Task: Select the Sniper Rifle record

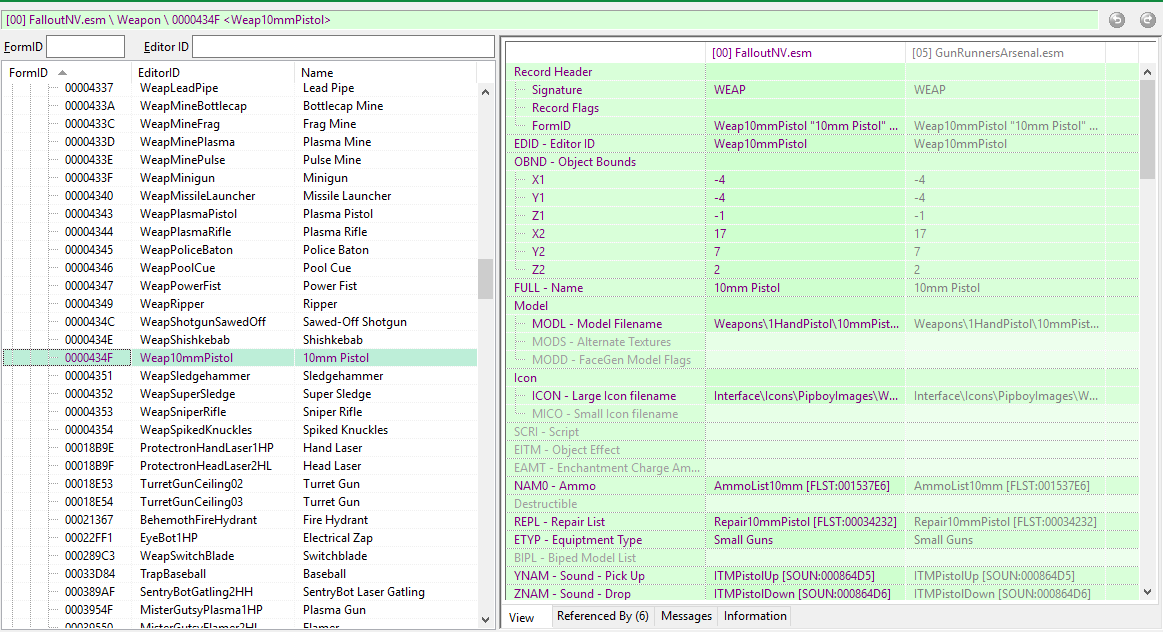Action: pos(240,412)
